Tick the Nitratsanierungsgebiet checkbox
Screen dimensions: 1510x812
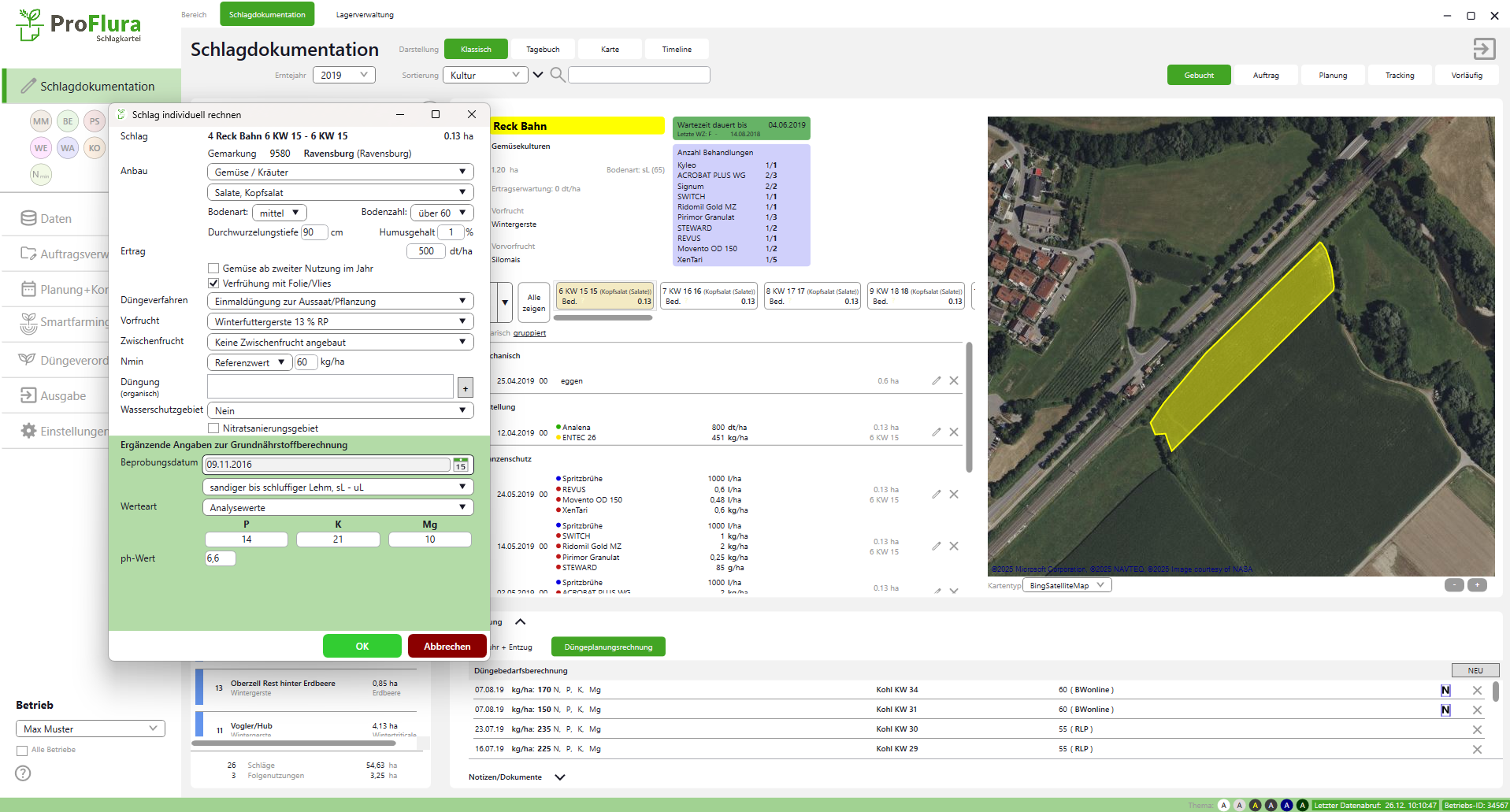tap(213, 428)
